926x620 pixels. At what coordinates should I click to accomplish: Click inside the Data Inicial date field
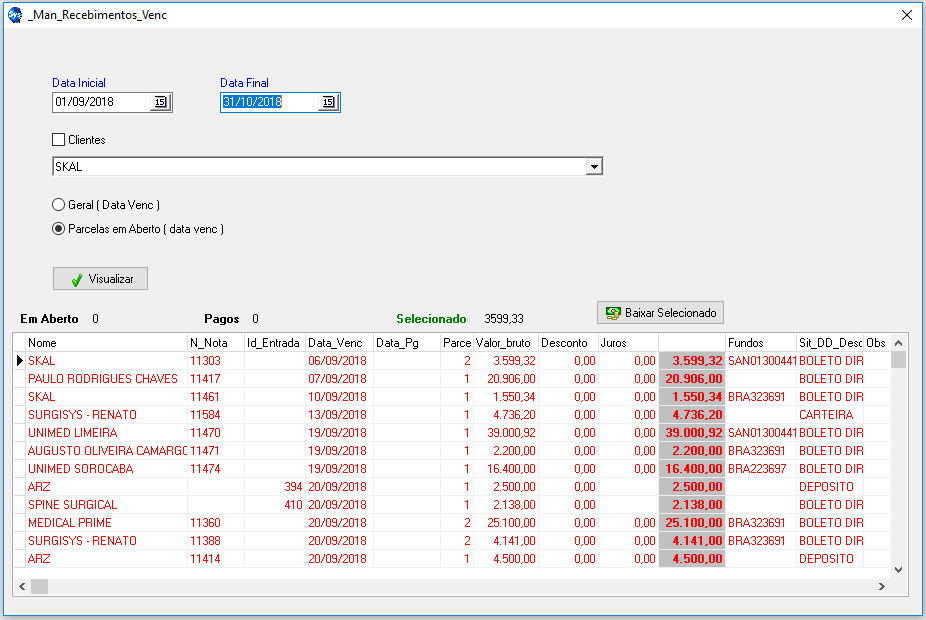[100, 102]
